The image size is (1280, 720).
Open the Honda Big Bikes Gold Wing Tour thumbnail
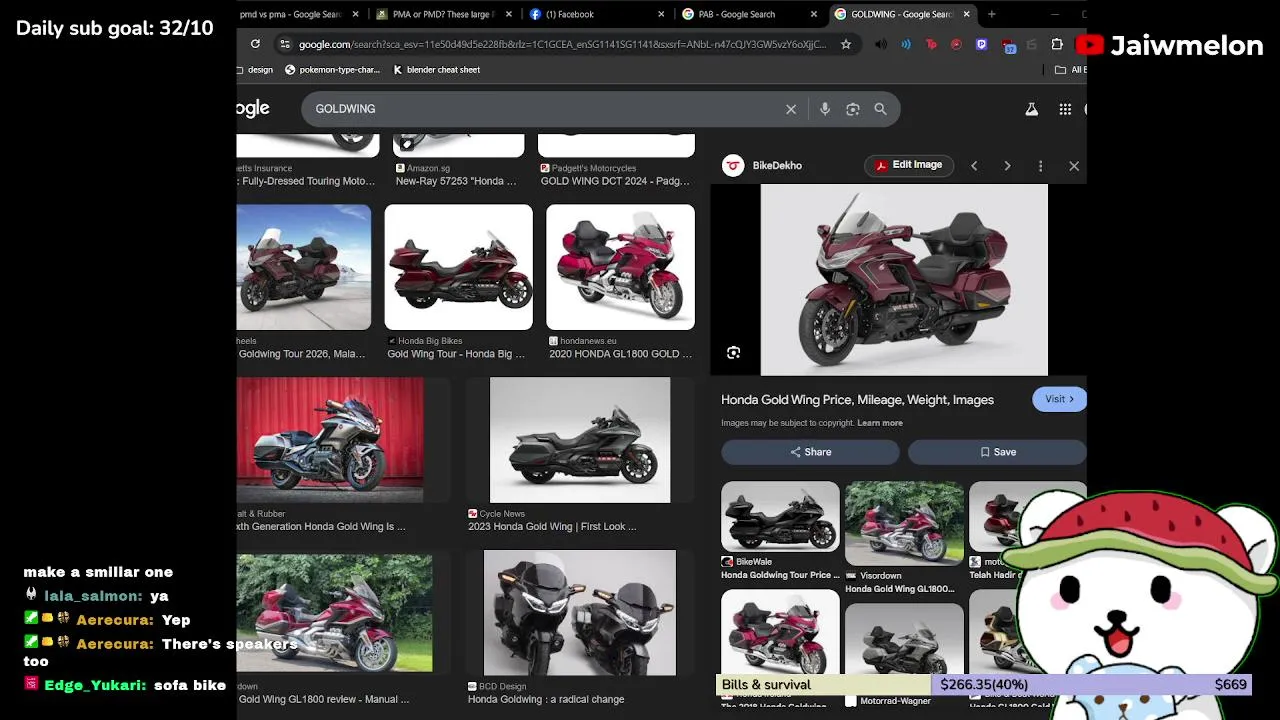(x=459, y=267)
